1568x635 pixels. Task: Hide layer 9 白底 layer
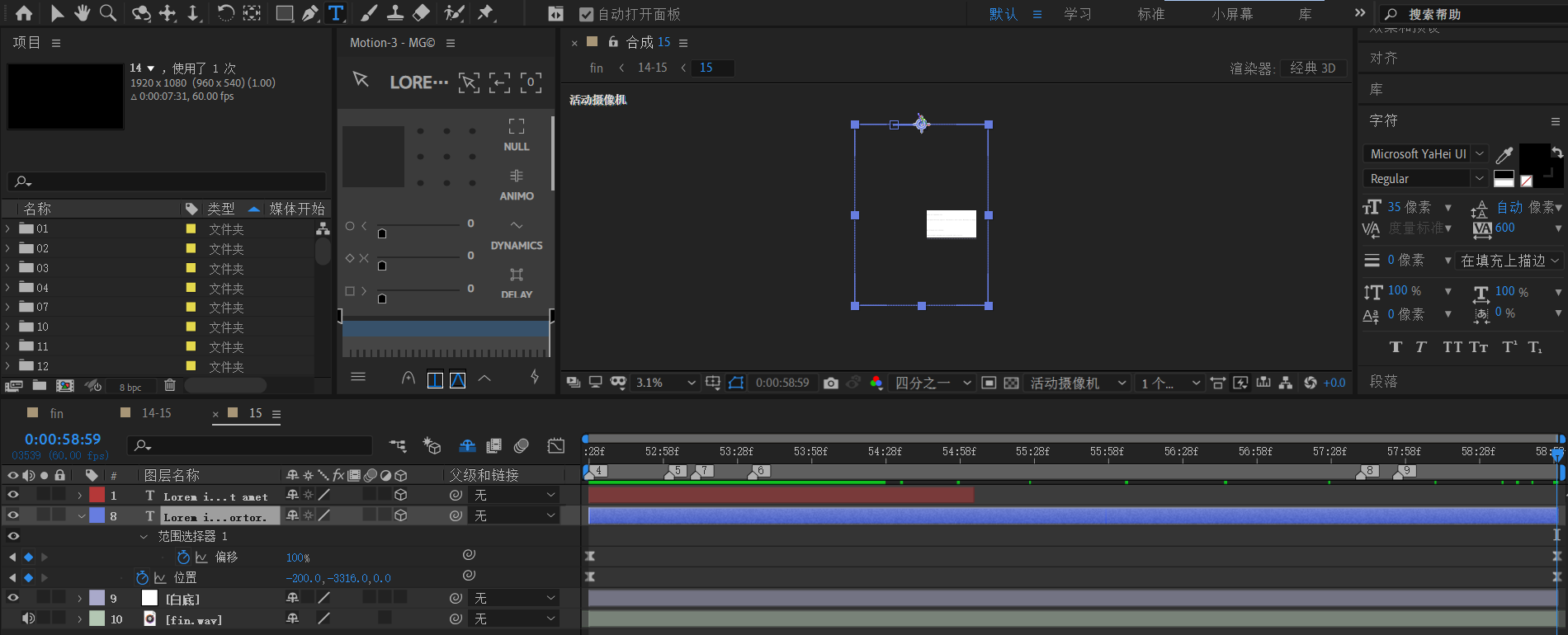(x=13, y=598)
